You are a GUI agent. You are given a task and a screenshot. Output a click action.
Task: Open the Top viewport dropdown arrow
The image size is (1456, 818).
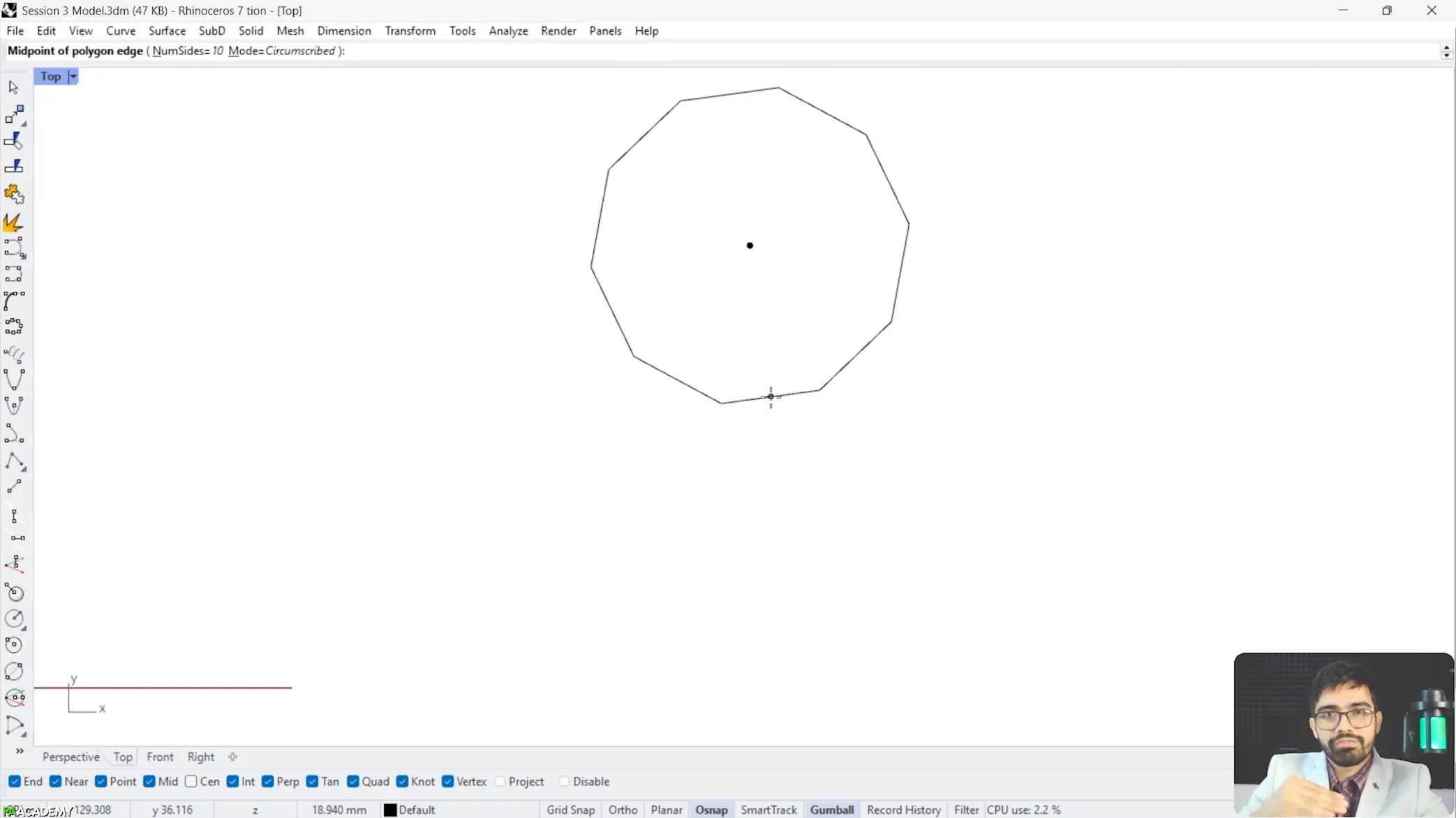click(x=73, y=76)
